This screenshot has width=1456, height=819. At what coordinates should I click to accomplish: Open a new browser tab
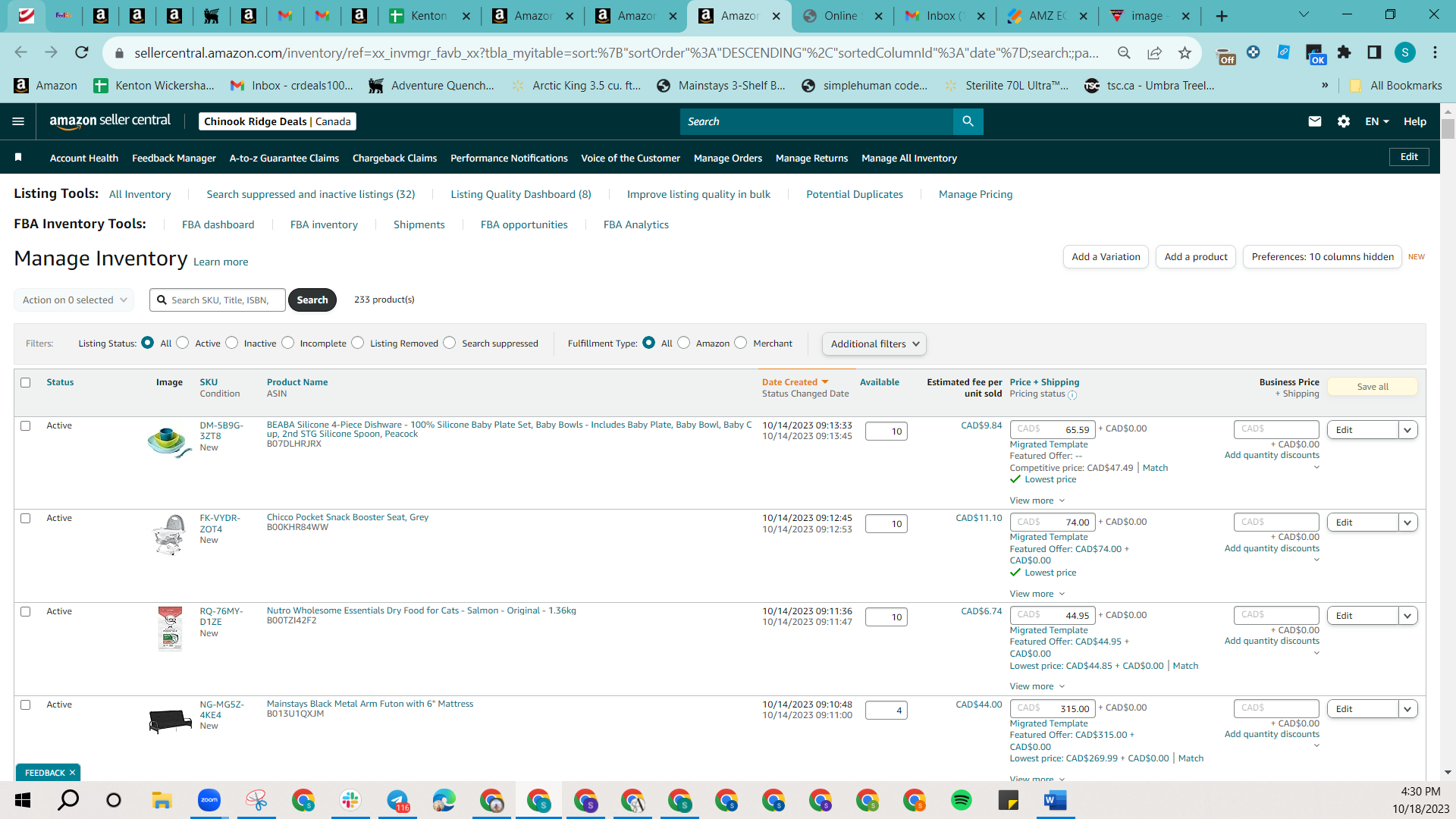[x=1222, y=16]
